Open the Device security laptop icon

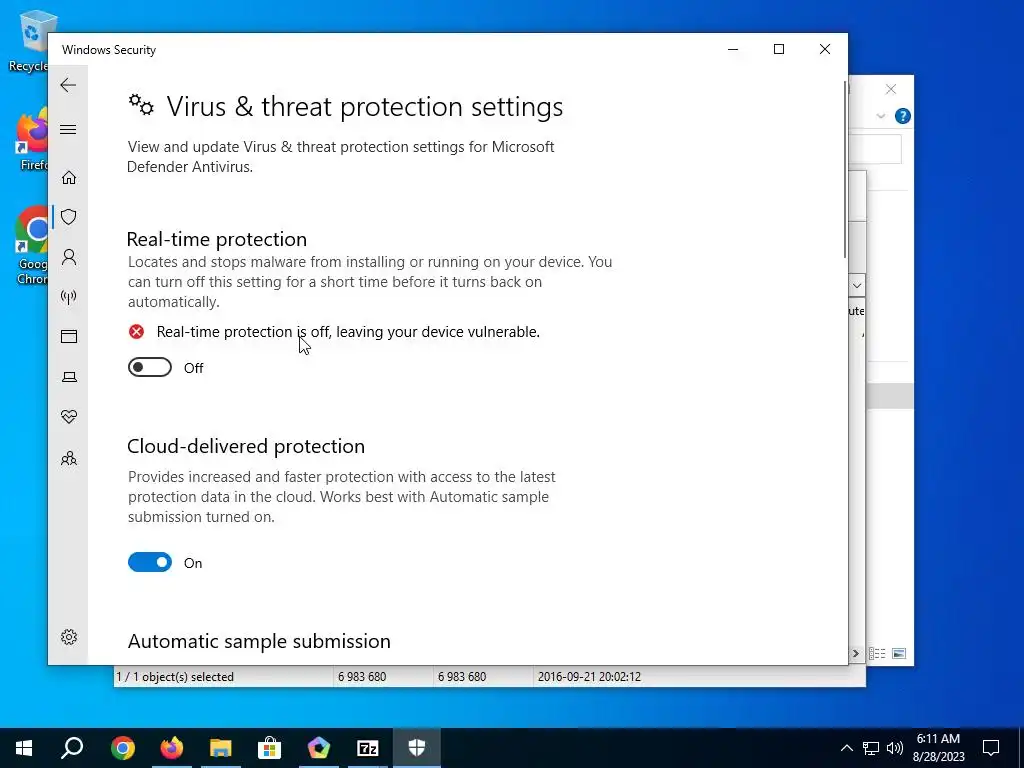pyautogui.click(x=69, y=377)
